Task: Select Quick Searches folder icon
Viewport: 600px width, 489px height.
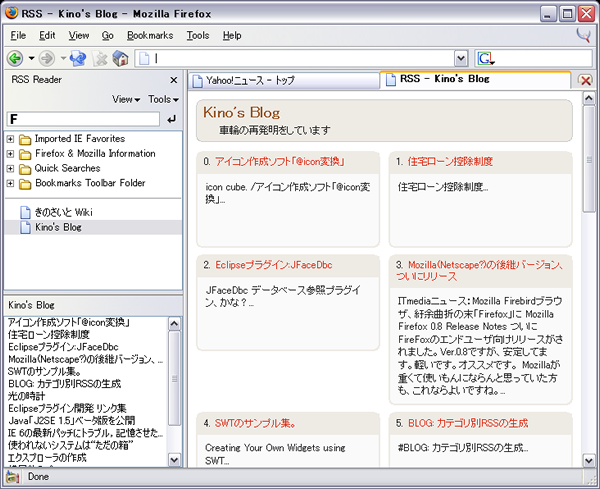Action: (x=25, y=169)
